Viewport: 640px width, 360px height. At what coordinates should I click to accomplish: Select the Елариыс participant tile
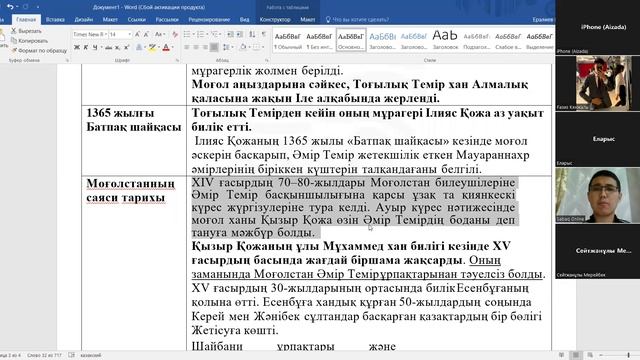click(598, 139)
